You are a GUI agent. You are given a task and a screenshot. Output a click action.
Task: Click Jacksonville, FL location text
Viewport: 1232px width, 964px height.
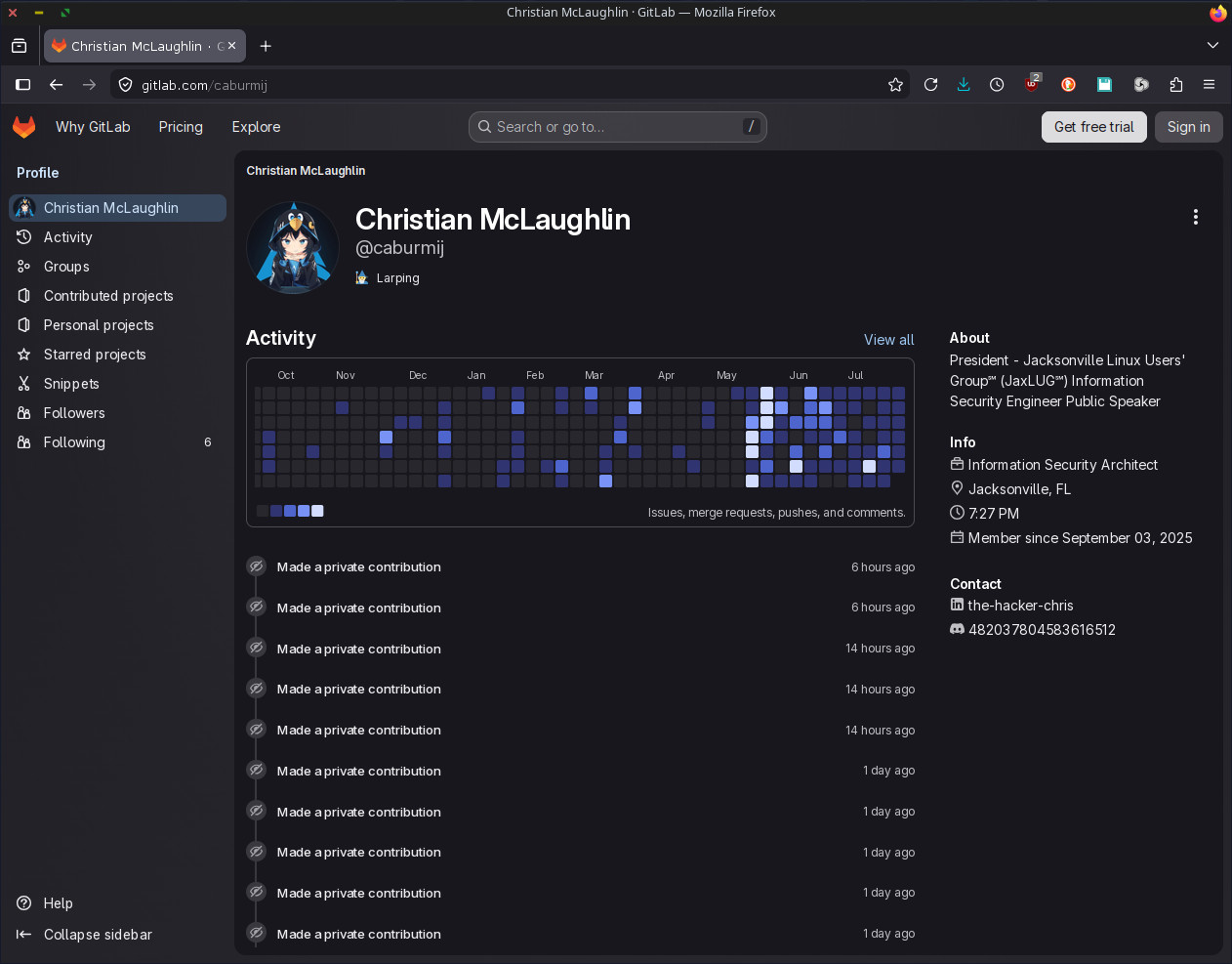pos(1019,489)
